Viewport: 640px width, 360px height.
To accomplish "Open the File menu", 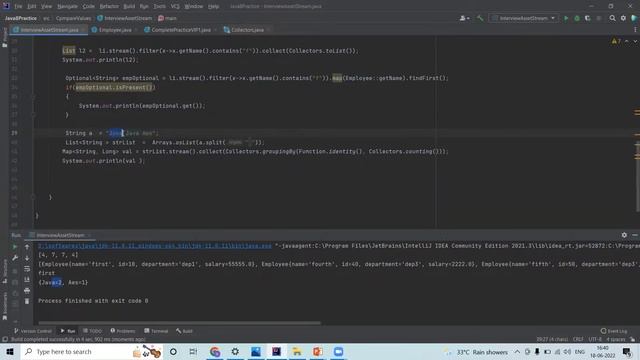I will (x=18, y=7).
